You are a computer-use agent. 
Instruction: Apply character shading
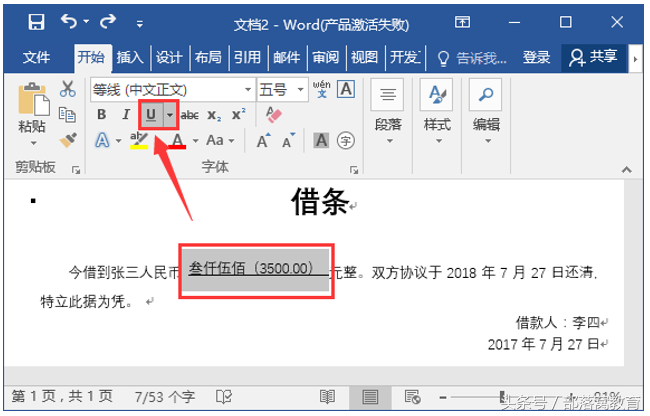coord(321,140)
